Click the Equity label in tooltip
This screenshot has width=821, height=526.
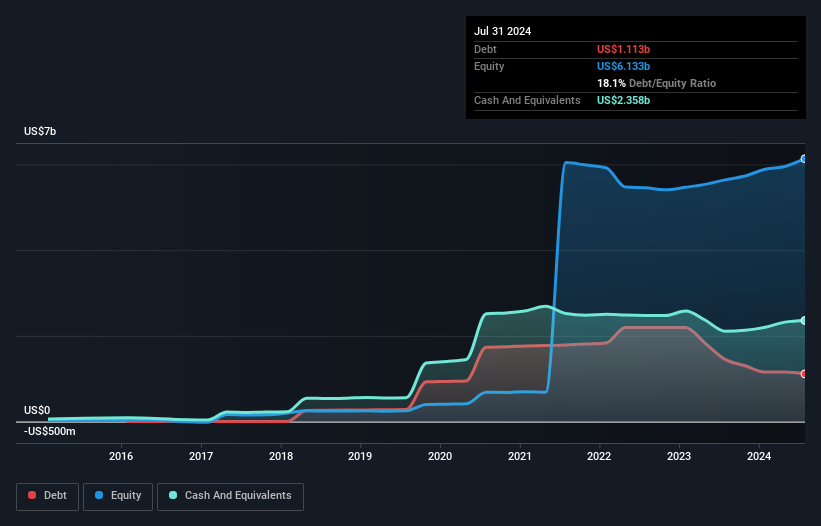click(x=489, y=66)
